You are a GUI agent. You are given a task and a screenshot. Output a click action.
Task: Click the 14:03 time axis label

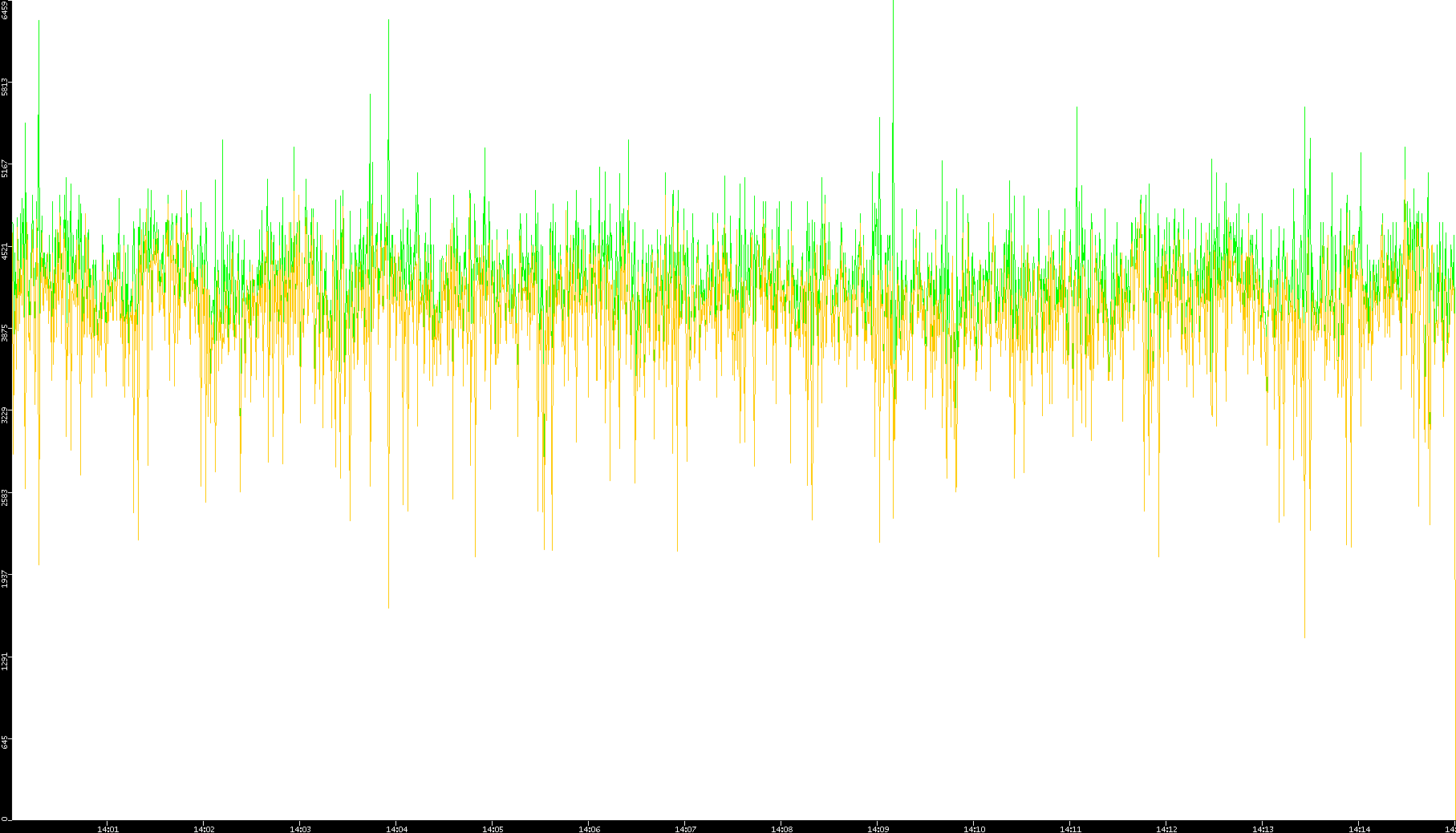pyautogui.click(x=300, y=829)
